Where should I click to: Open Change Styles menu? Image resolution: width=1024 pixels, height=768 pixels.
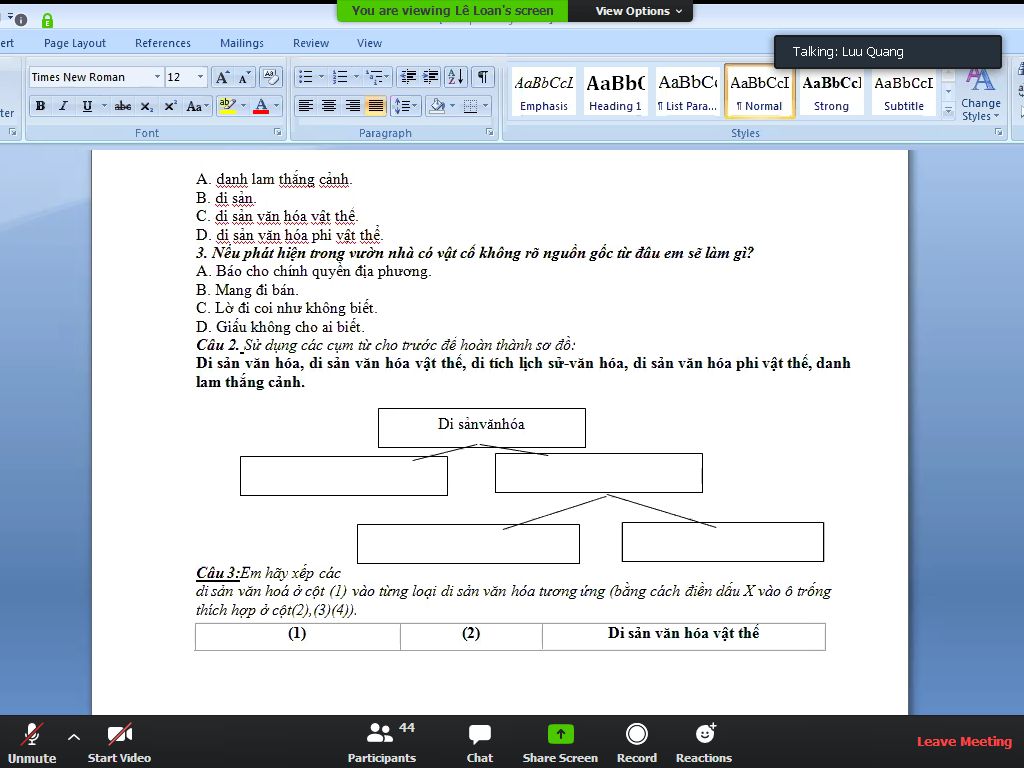[980, 93]
